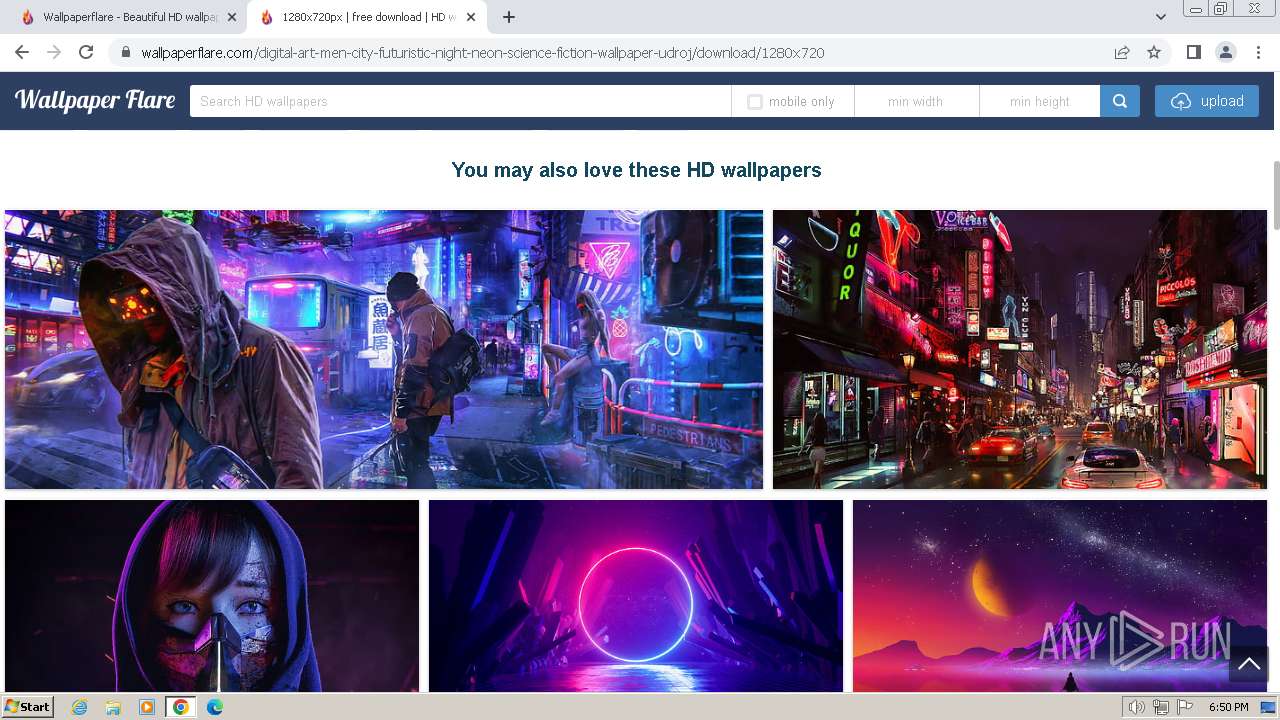Launch Microsoft Edge from taskbar
Viewport: 1280px width, 720px height.
coord(214,707)
